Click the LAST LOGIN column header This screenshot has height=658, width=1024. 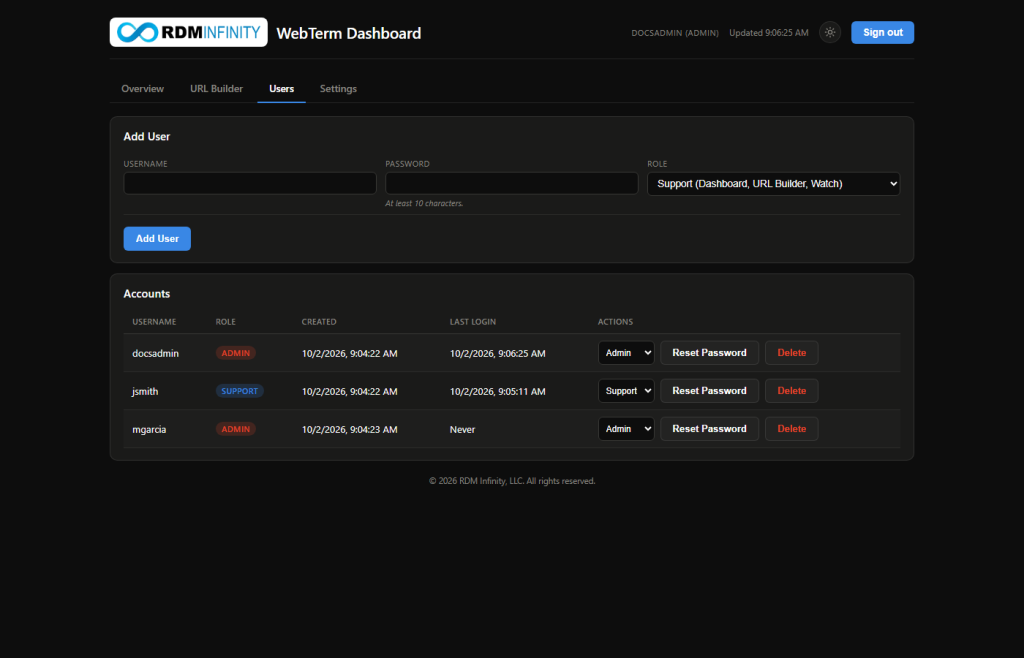[x=473, y=322]
